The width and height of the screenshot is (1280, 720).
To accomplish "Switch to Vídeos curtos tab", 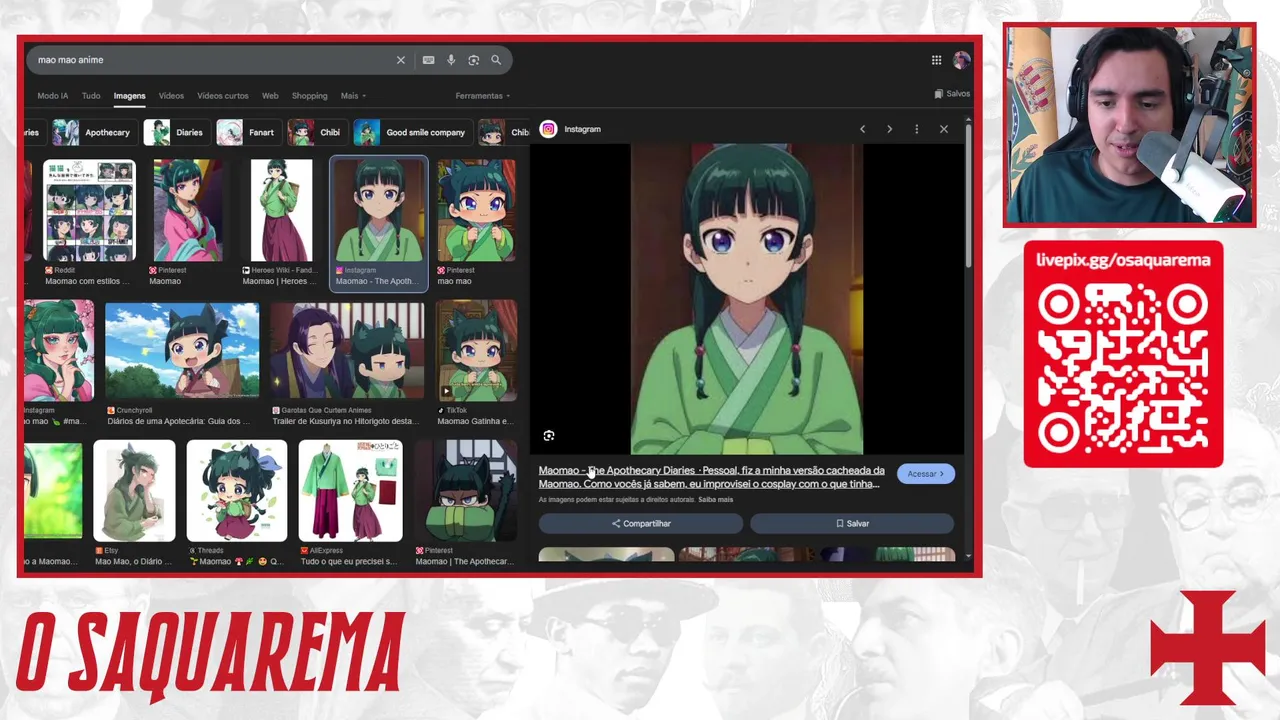I will 223,96.
